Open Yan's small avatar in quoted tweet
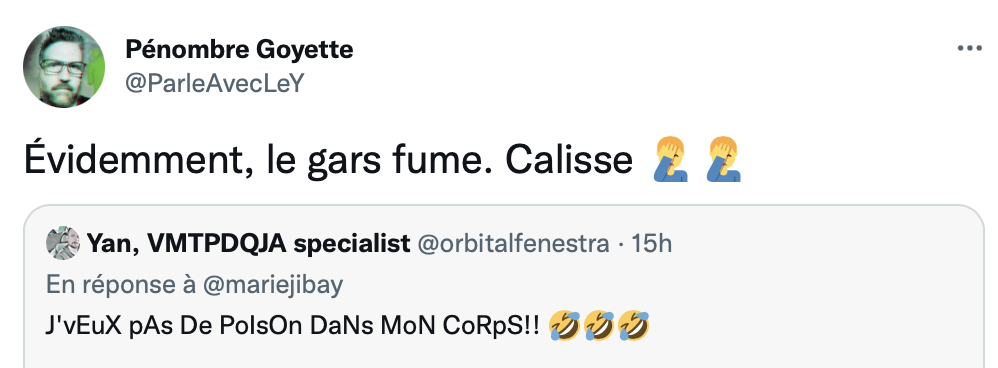998x368 pixels. (x=62, y=243)
